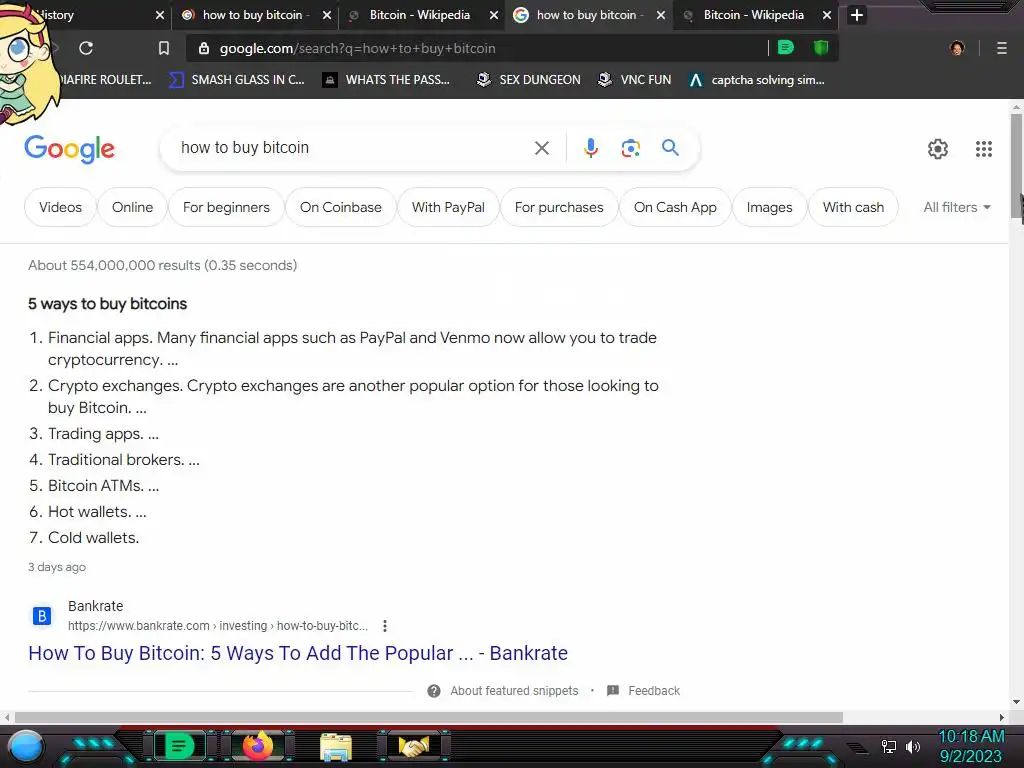Open the WHATS THE PASS... bookmark
This screenshot has height=768, width=1024.
point(387,80)
